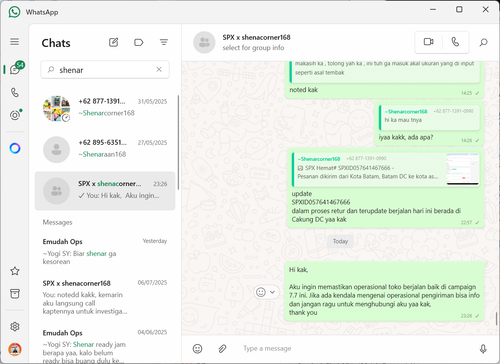Click the conversation scrollbar
Image resolution: width=500 pixels, height=364 pixels.
pos(497,318)
